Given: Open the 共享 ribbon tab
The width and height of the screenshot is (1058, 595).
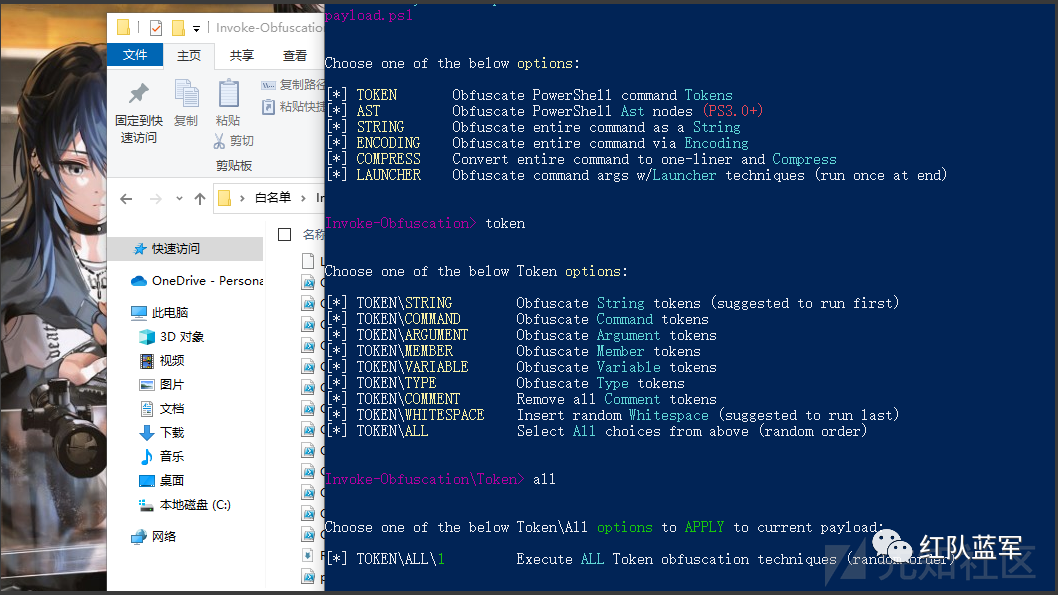Looking at the screenshot, I should pyautogui.click(x=241, y=55).
